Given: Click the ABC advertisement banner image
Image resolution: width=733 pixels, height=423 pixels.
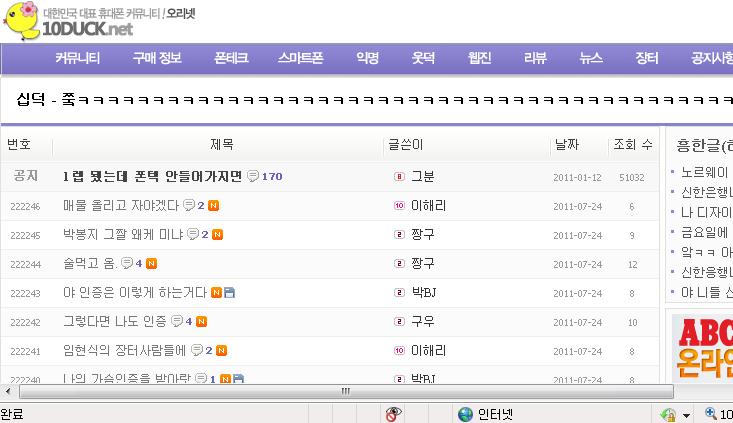Looking at the screenshot, I should point(702,348).
